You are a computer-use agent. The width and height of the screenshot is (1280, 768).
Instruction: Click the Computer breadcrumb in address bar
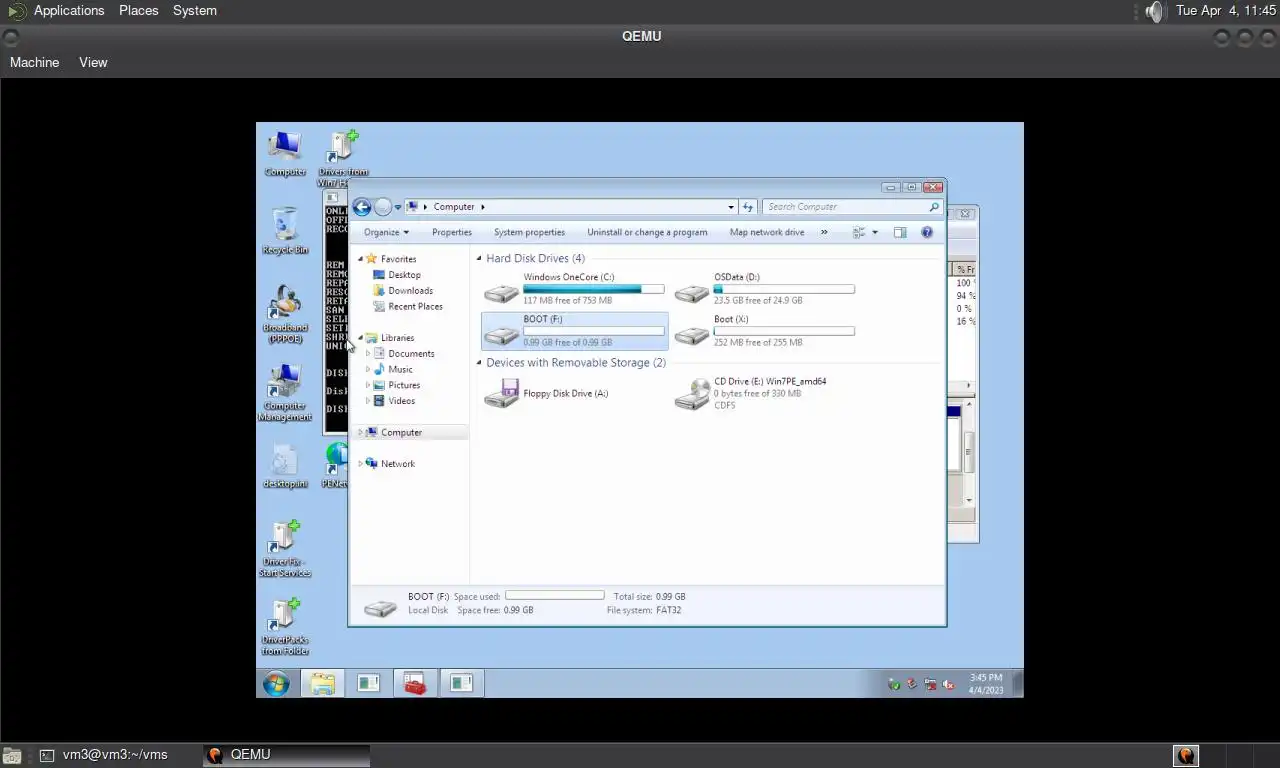(x=454, y=207)
